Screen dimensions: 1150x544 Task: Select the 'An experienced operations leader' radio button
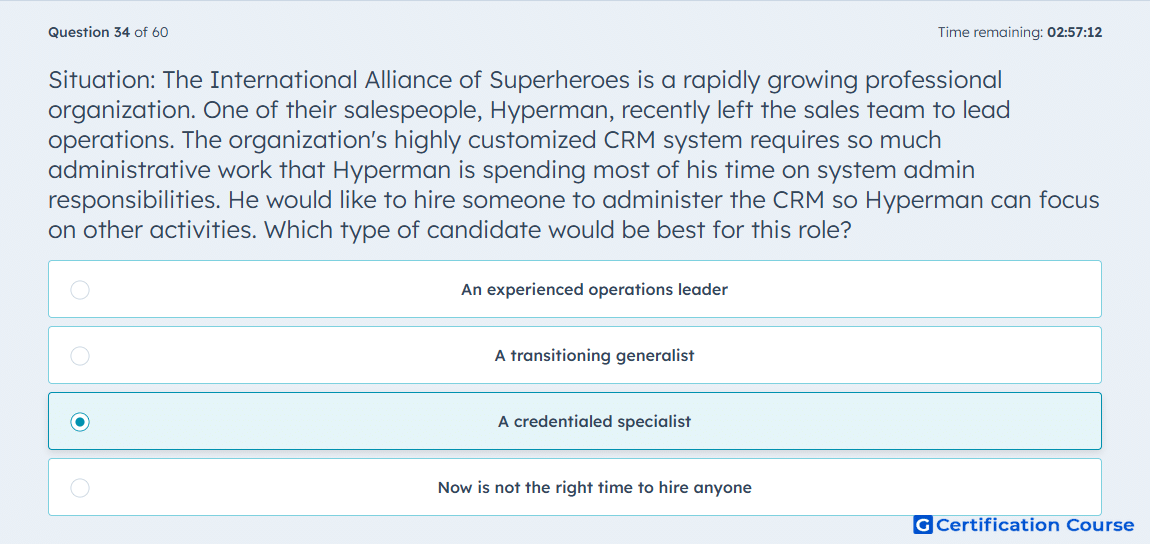pos(80,290)
